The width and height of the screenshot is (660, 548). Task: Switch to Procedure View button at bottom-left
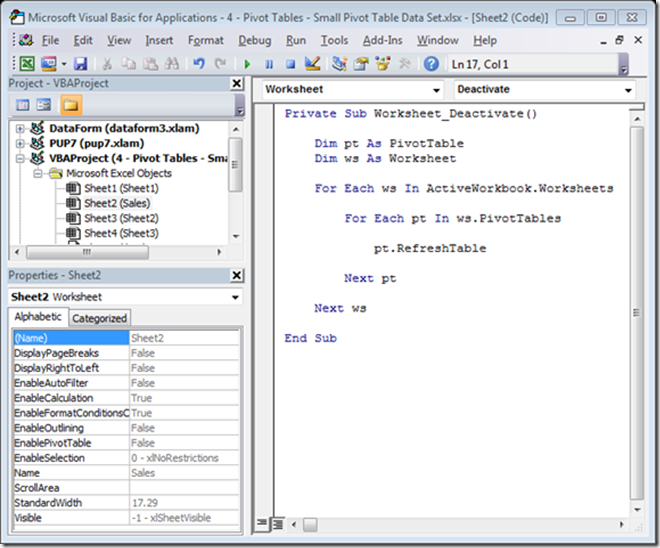(263, 522)
